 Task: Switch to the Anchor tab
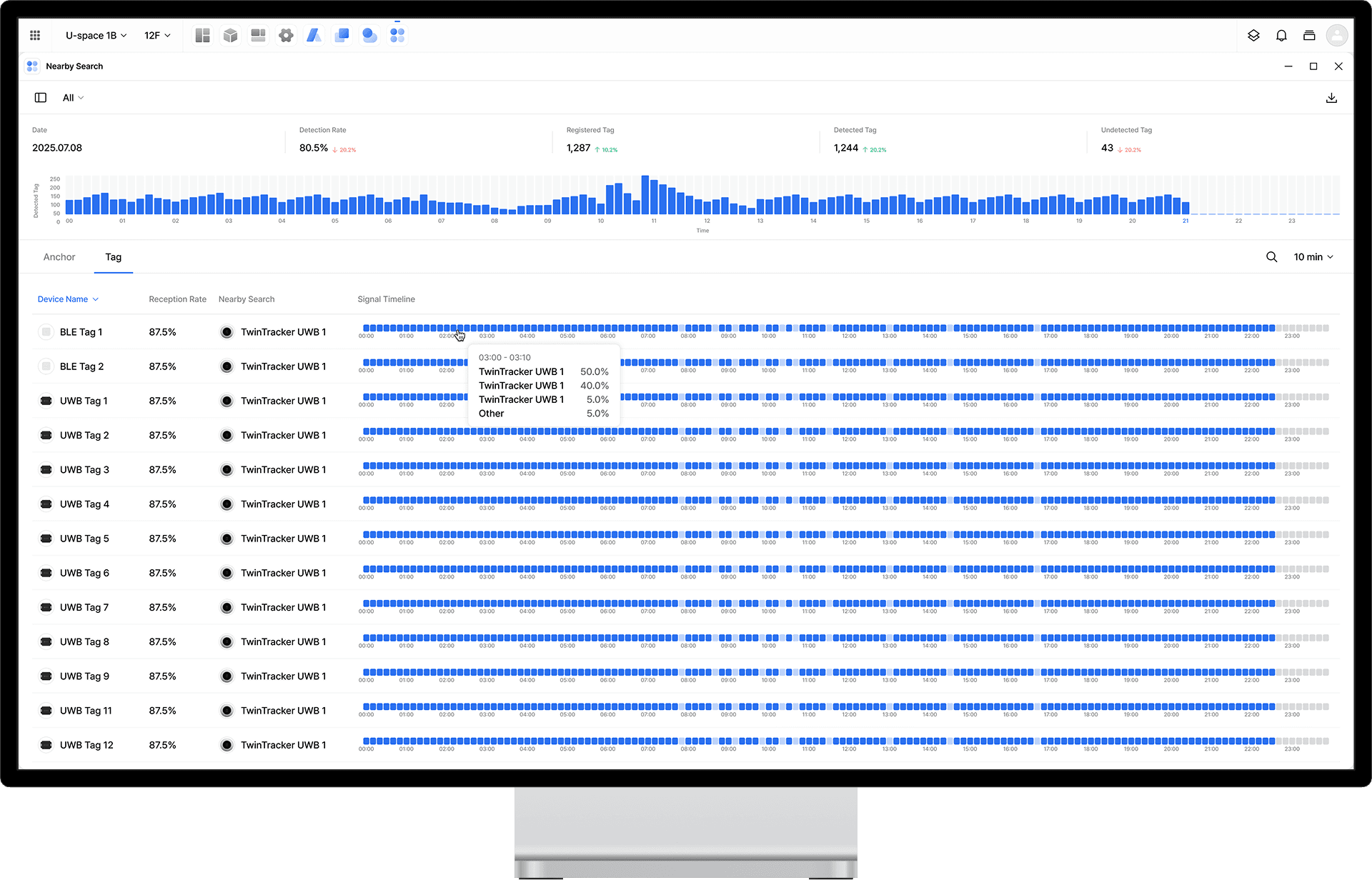[x=59, y=257]
